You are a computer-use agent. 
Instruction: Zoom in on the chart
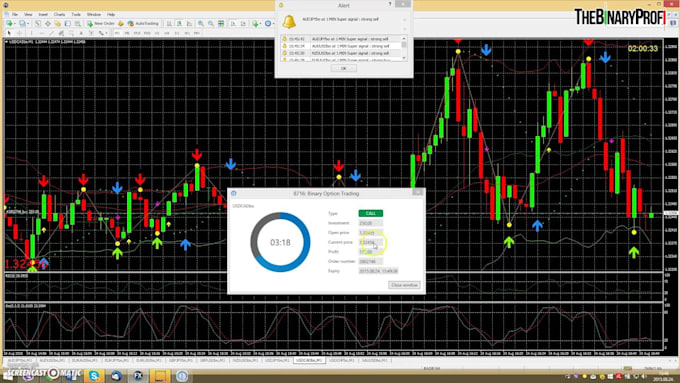pos(200,23)
